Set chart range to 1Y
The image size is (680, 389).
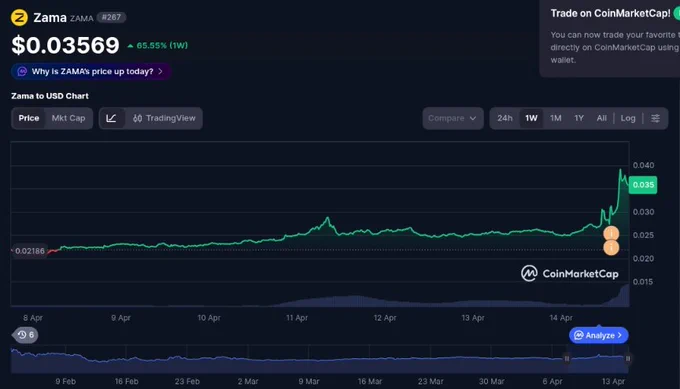pyautogui.click(x=579, y=118)
